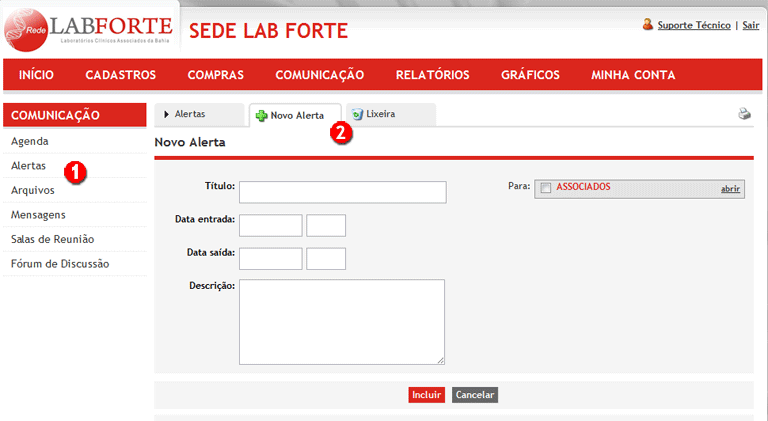768x421 pixels.
Task: Switch to the Lixeira tab
Action: (380, 115)
